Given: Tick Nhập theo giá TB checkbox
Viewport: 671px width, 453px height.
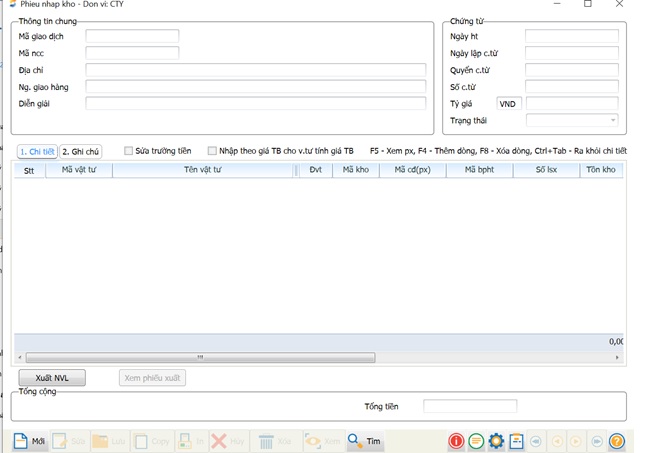Looking at the screenshot, I should (x=212, y=151).
